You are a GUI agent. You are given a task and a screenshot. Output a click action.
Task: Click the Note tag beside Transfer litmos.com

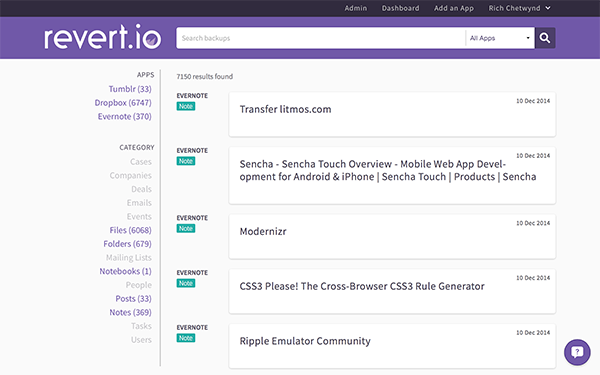coord(186,106)
